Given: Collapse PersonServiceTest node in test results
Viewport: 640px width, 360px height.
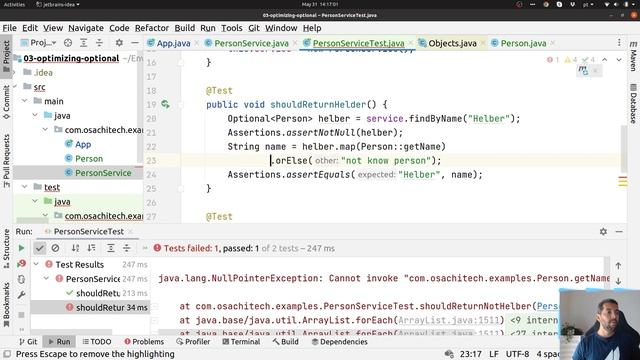Looking at the screenshot, I should pyautogui.click(x=47, y=279).
